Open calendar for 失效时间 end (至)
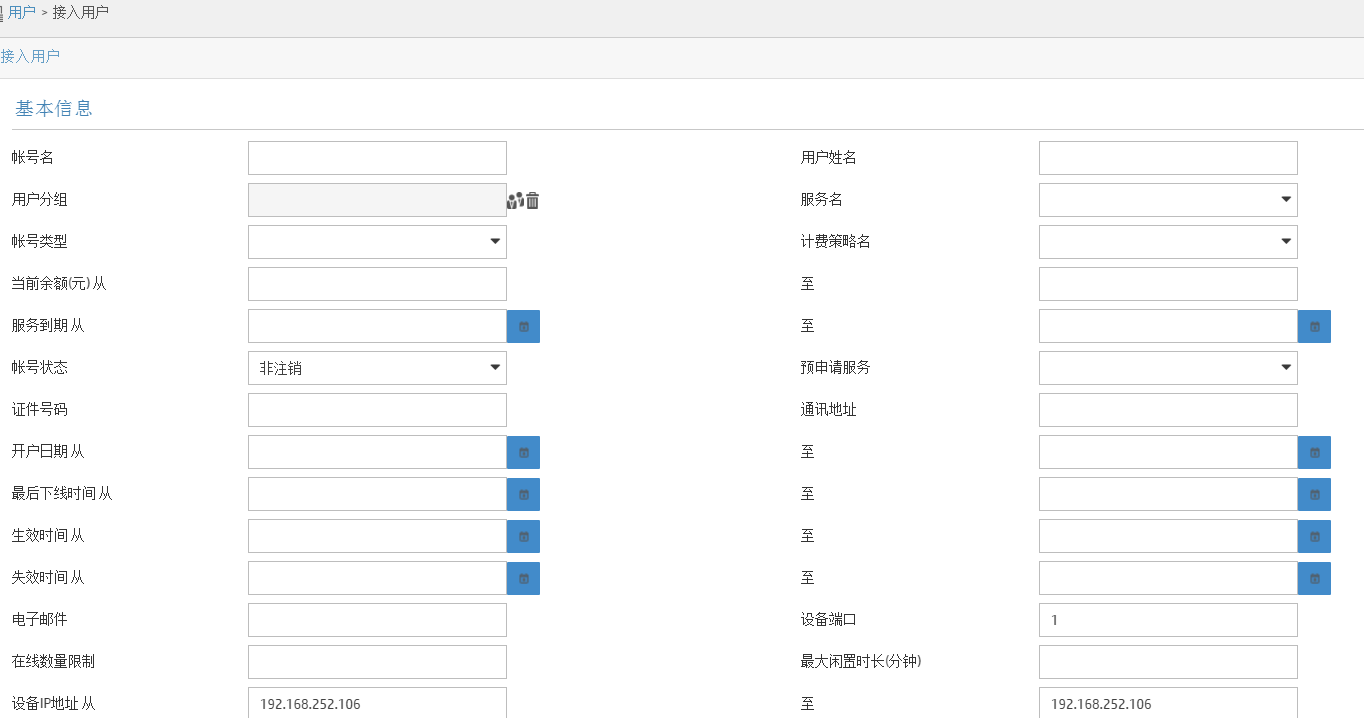Screen dimensions: 1364x718 1314,578
